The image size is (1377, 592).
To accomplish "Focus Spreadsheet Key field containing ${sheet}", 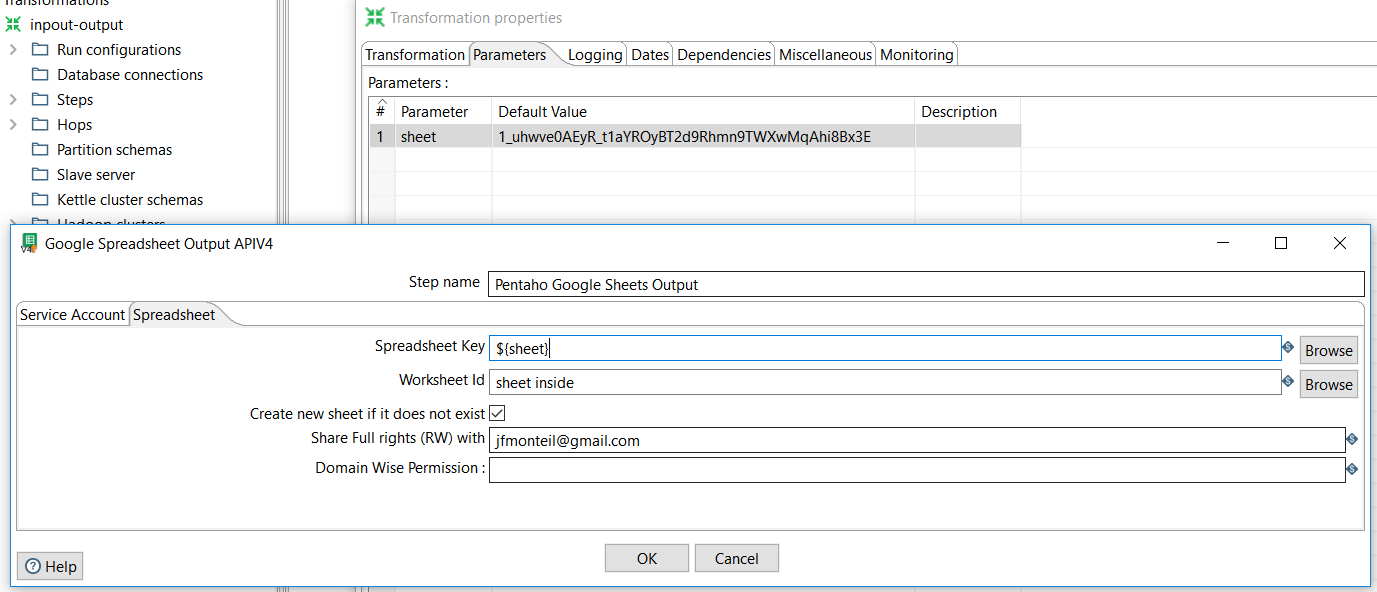I will click(x=885, y=348).
